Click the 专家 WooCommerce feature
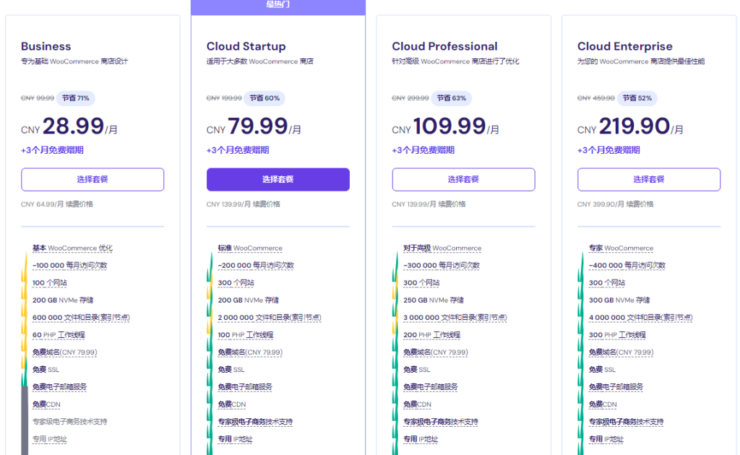Screen dimensions: 740x455 click(621, 248)
